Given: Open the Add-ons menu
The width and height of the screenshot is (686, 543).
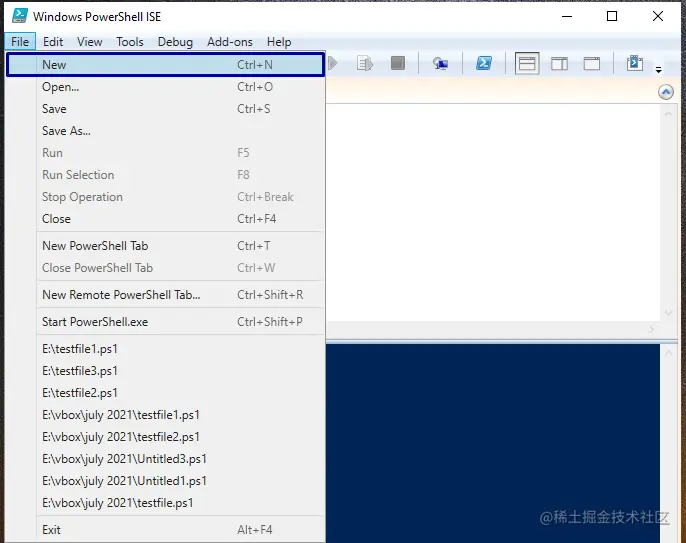Looking at the screenshot, I should click(230, 42).
